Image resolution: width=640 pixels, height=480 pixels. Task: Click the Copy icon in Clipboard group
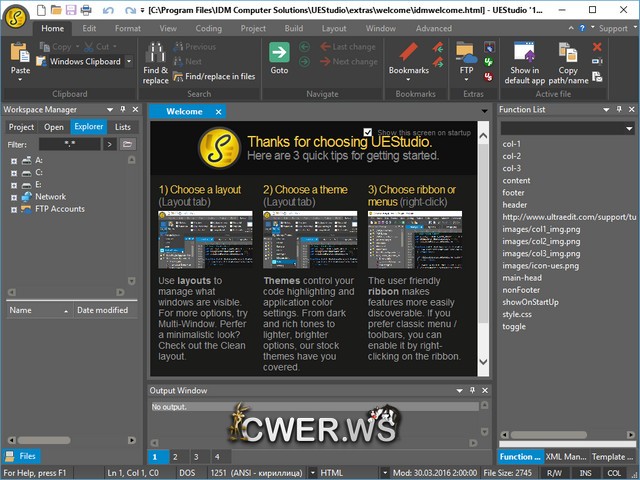44,47
